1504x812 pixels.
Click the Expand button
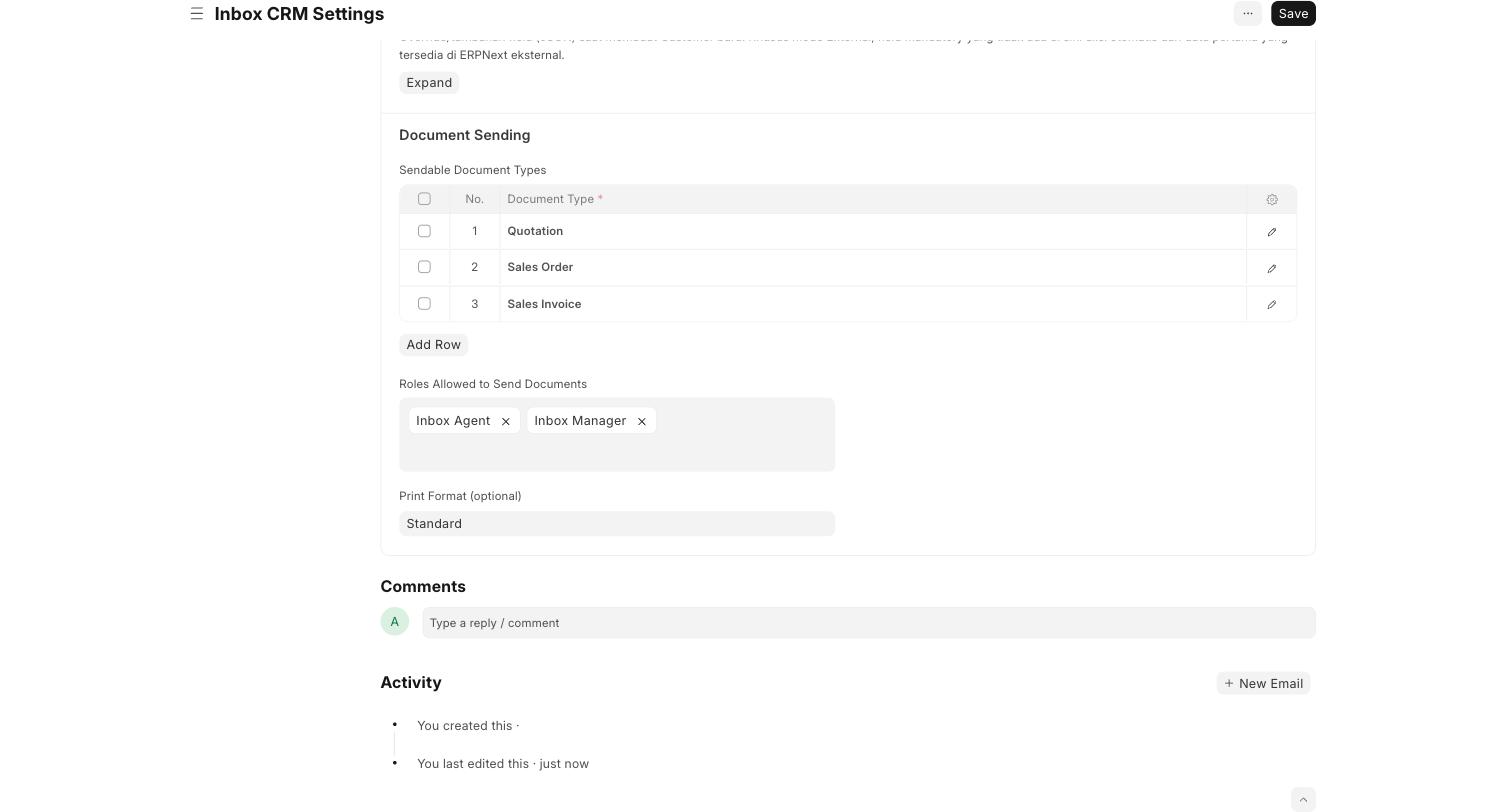(429, 83)
